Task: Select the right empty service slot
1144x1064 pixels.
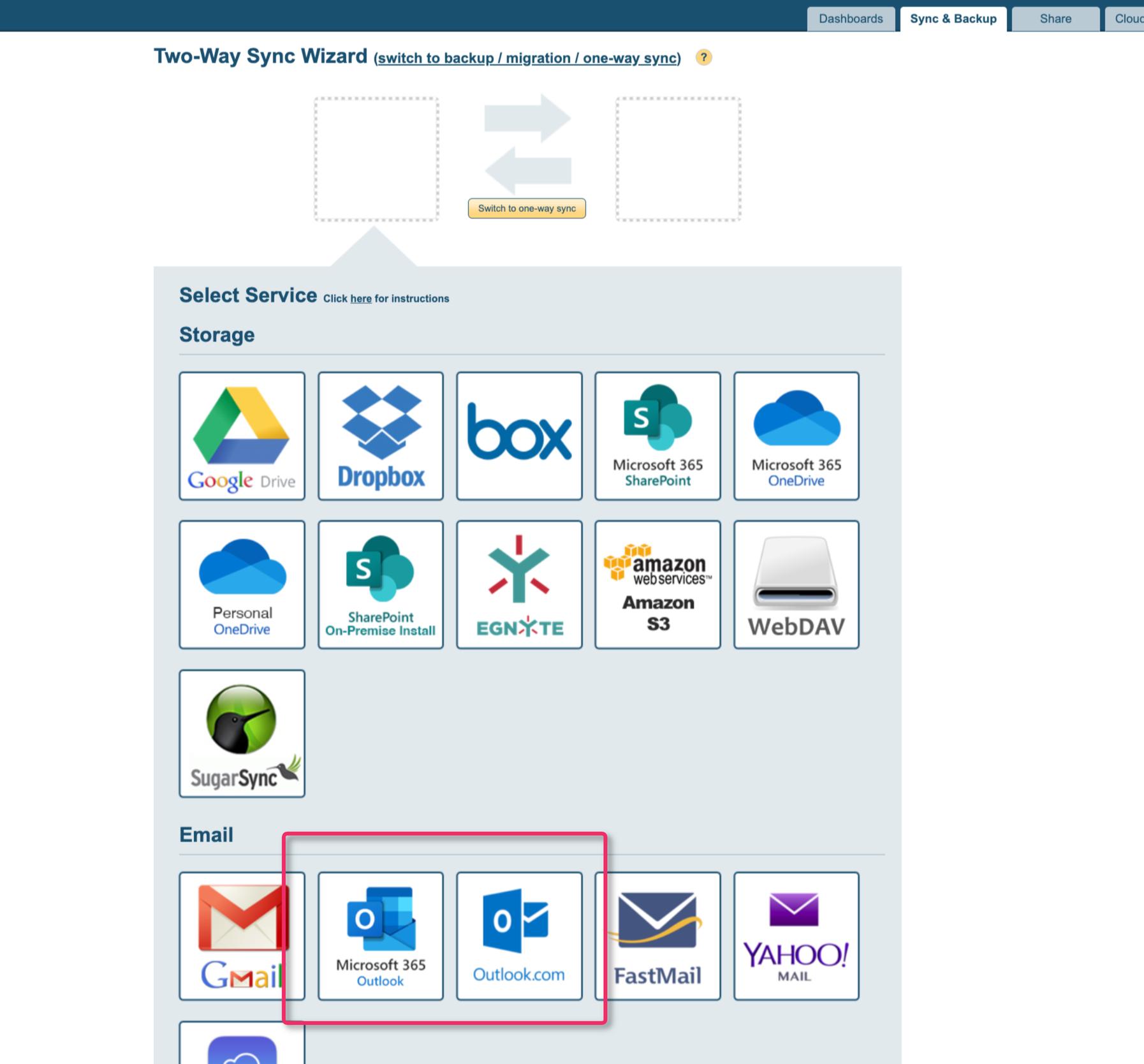Action: click(x=678, y=159)
